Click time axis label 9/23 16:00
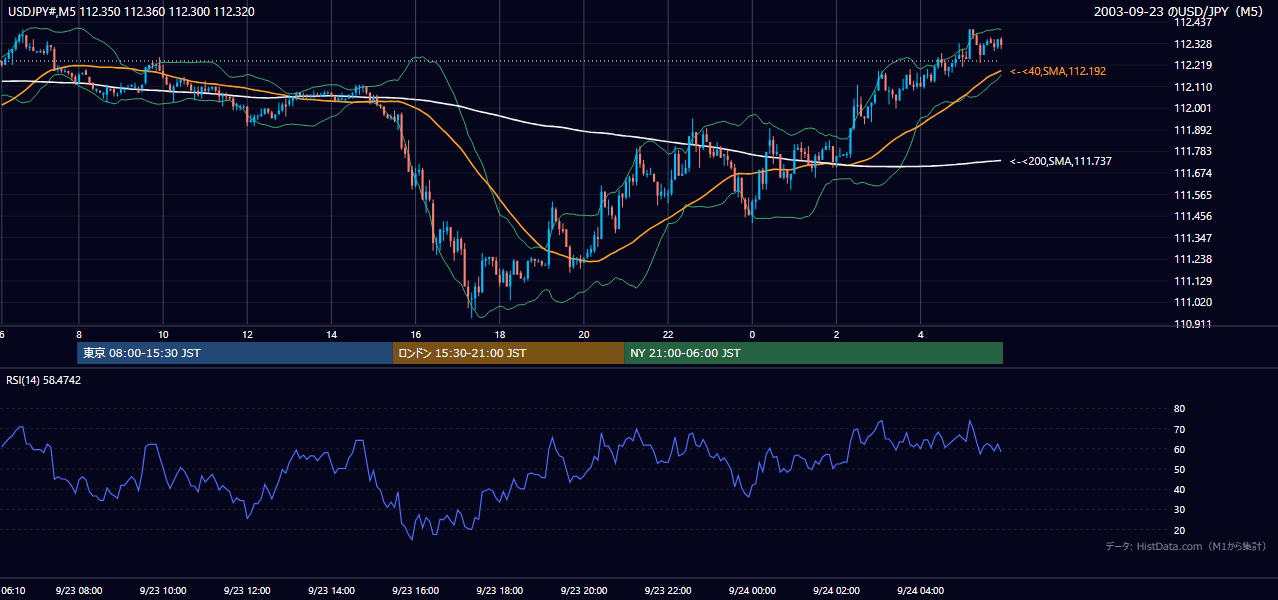1278x600 pixels. click(x=415, y=591)
